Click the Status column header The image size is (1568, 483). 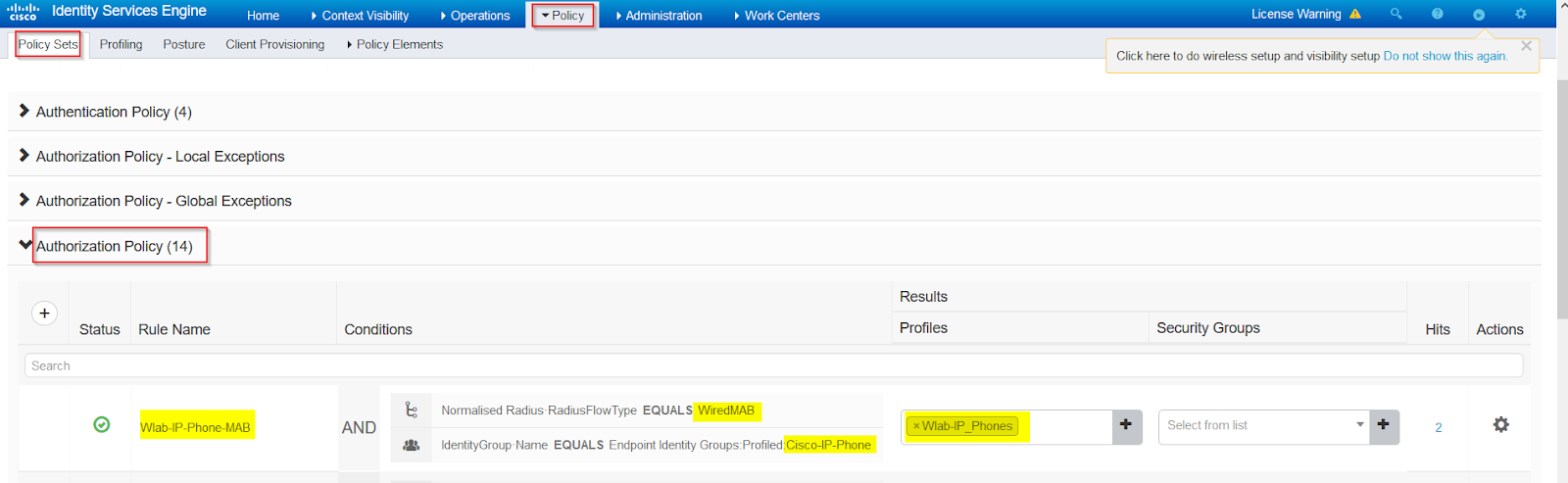[x=100, y=329]
